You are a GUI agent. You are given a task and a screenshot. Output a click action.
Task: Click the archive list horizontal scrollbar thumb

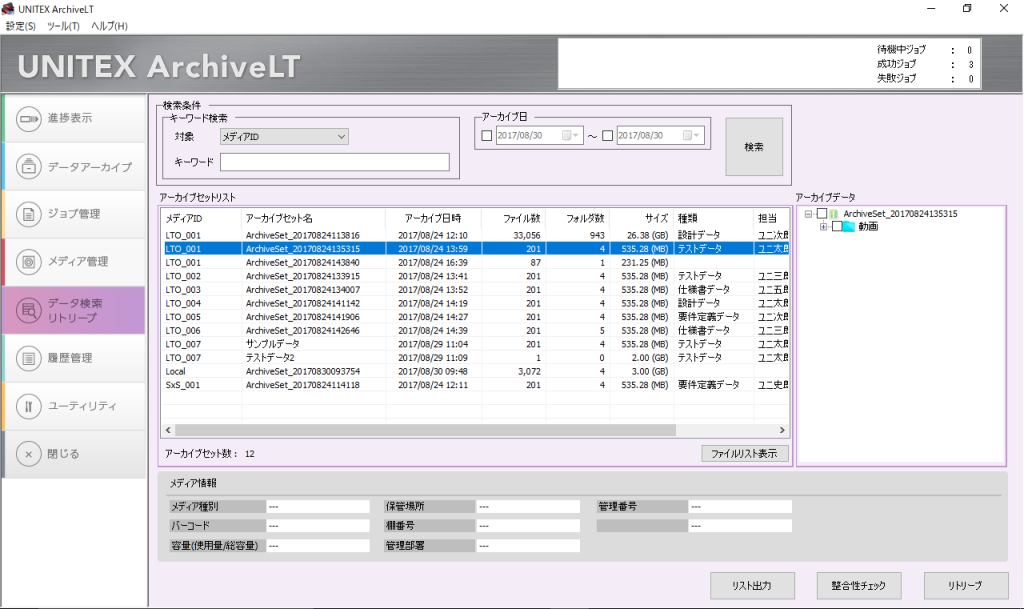click(x=425, y=430)
